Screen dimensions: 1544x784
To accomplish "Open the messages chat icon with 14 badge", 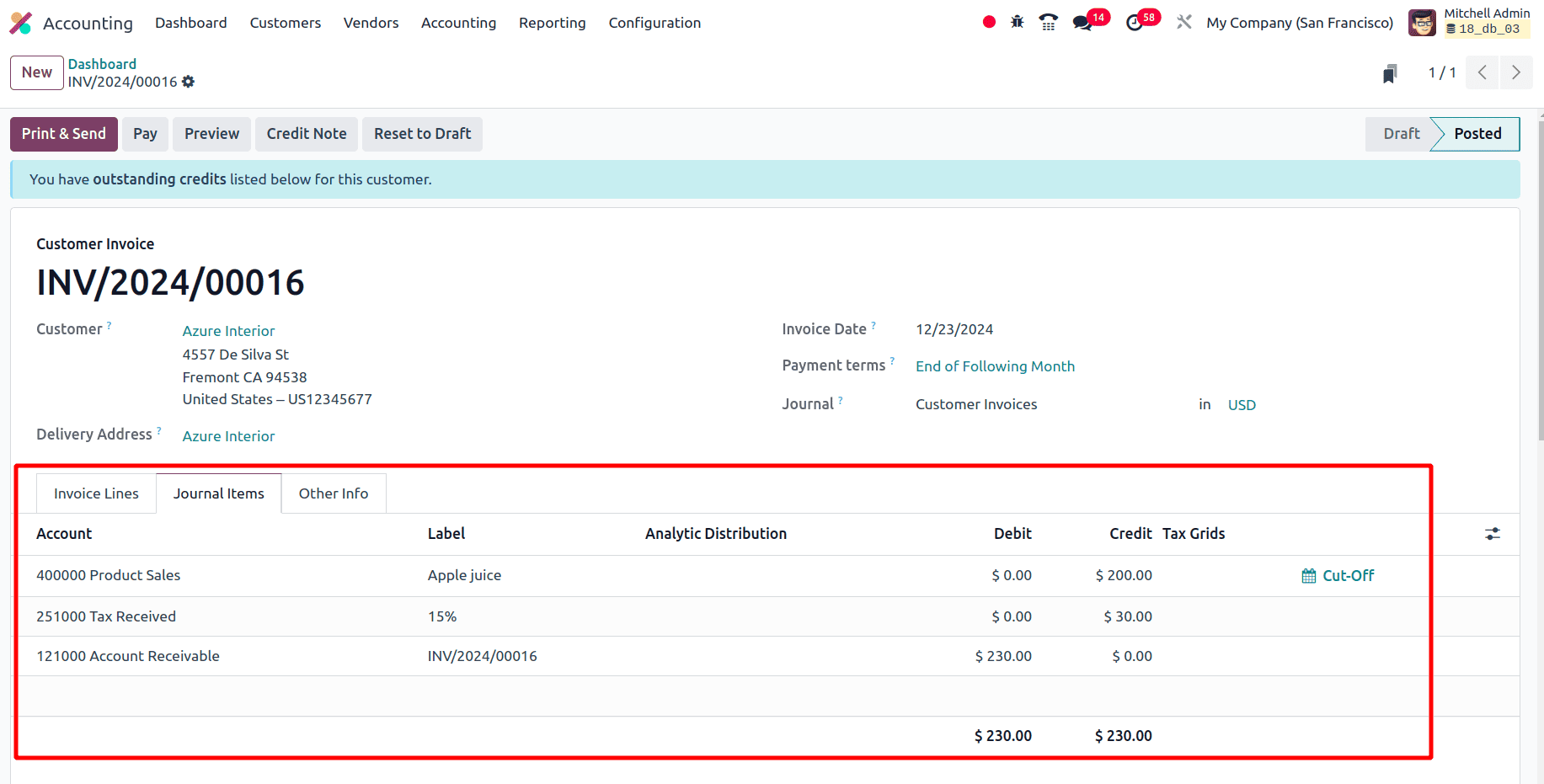I will (1082, 23).
